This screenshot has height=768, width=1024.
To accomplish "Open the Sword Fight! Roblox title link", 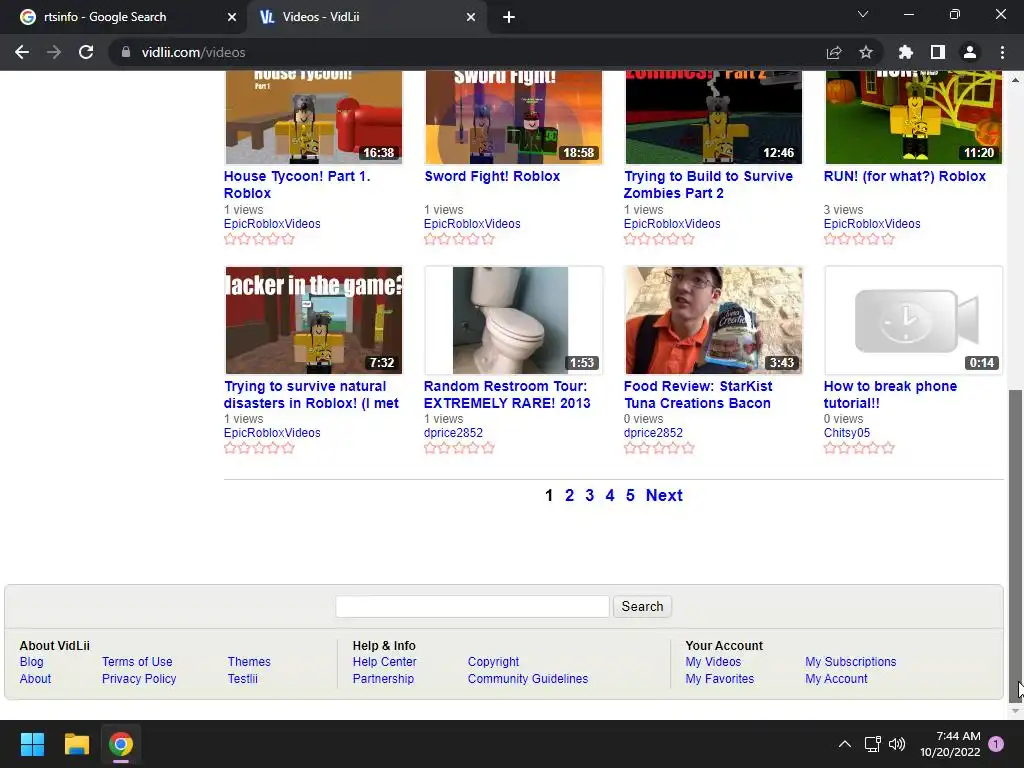I will coord(492,176).
